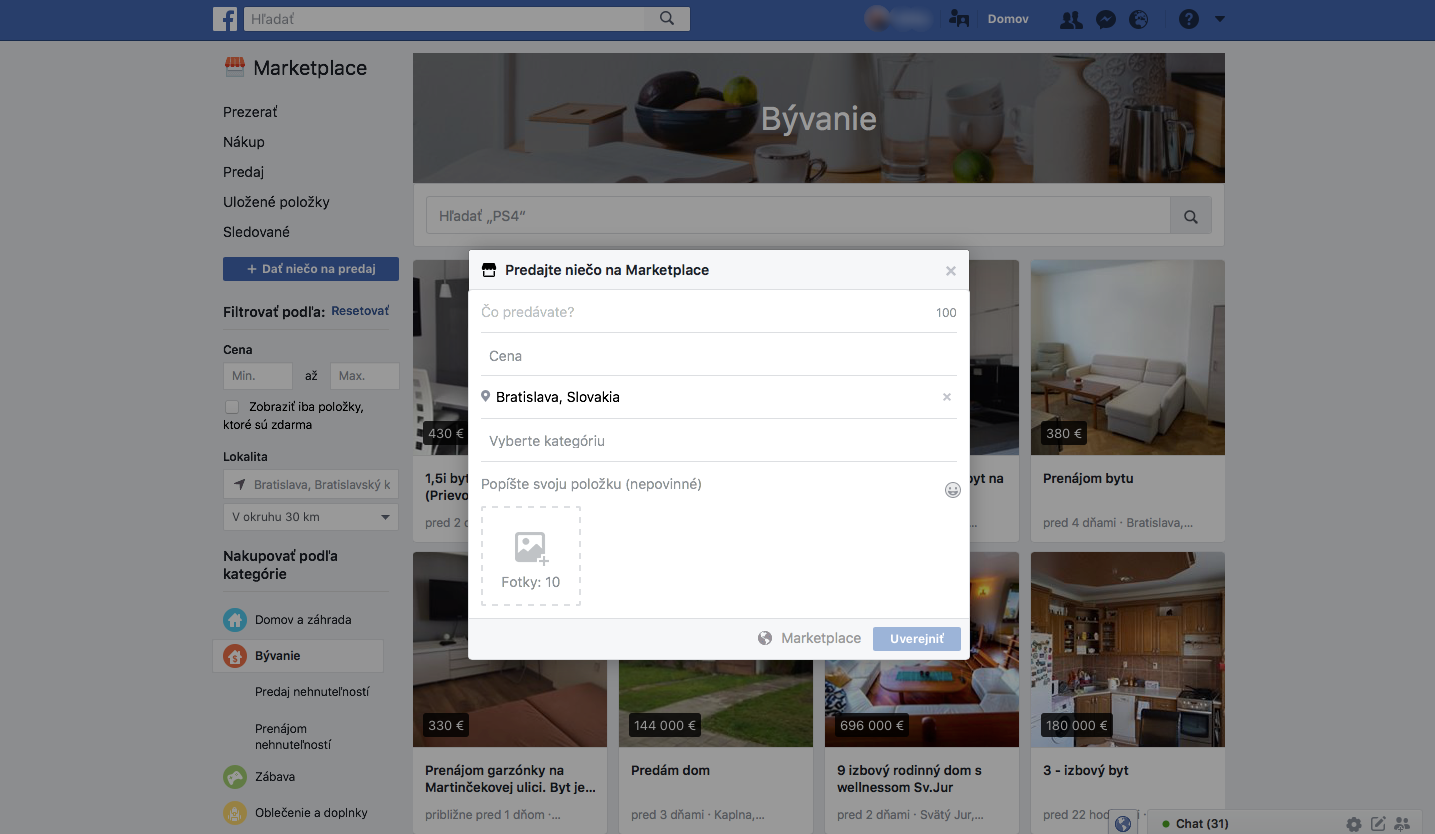Select Predaj in sidebar

[x=244, y=172]
